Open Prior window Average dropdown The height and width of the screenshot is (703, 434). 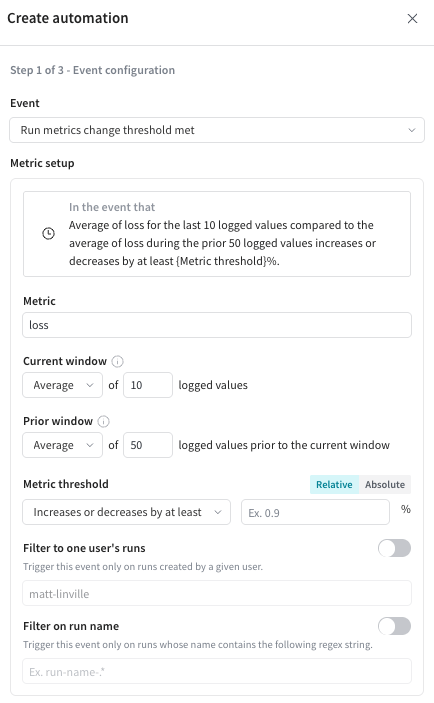click(x=63, y=445)
